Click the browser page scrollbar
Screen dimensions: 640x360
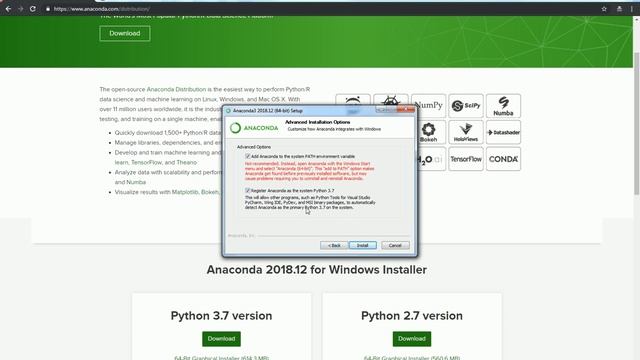pyautogui.click(x=636, y=124)
